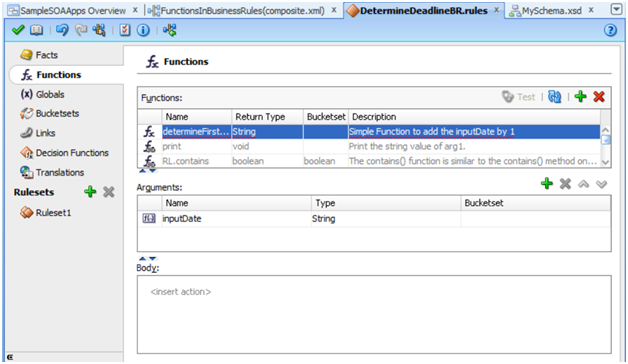Screen dimensions: 628x364
Task: Close the DetermineDeadlineBR.rules tab
Action: click(x=497, y=10)
